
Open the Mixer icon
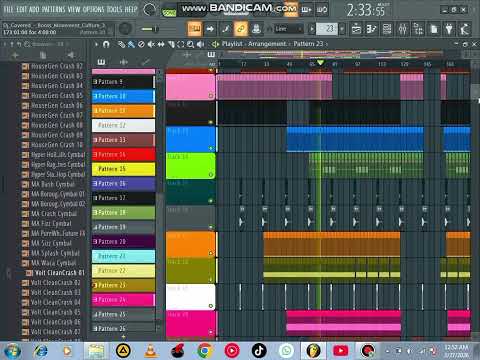pyautogui.click(x=403, y=29)
